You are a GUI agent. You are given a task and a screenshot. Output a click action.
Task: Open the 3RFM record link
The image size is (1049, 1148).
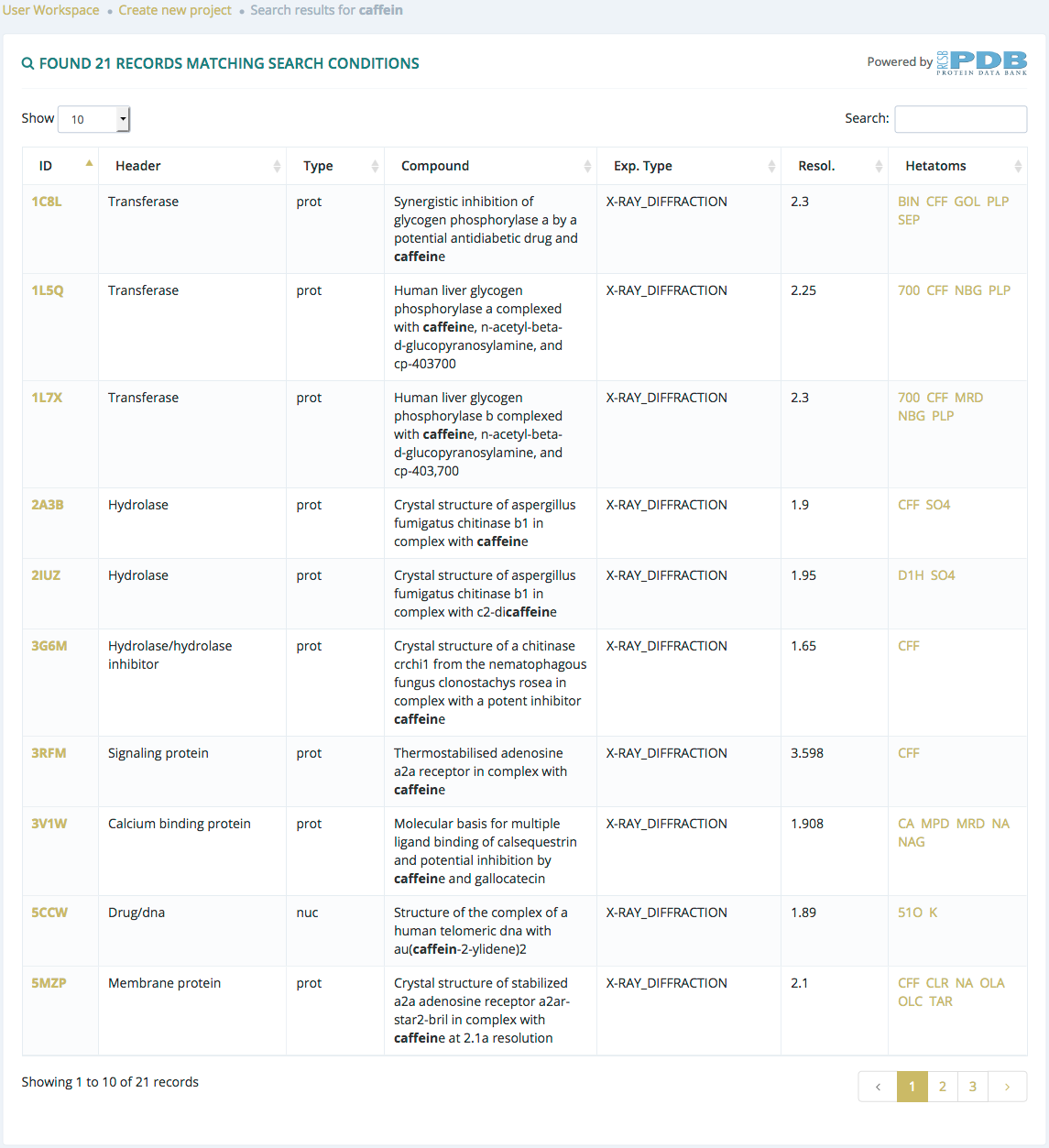click(49, 753)
